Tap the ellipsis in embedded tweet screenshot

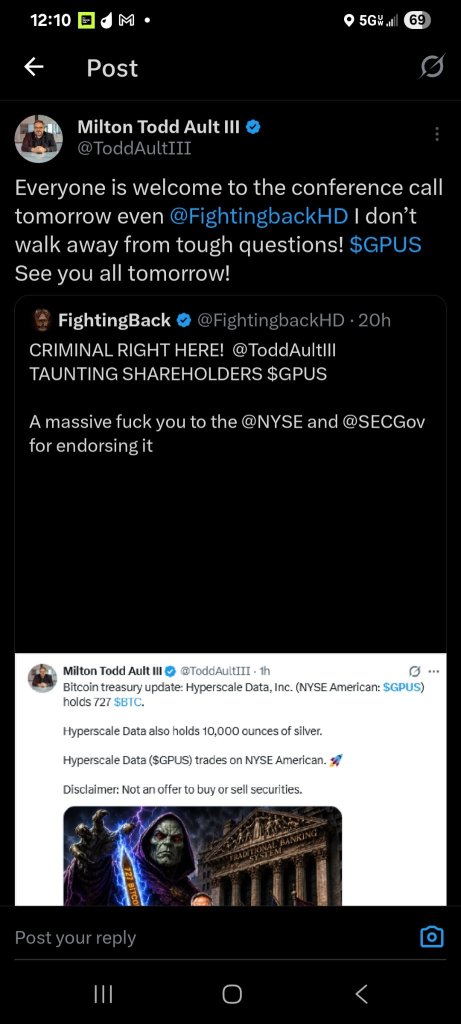[x=434, y=671]
